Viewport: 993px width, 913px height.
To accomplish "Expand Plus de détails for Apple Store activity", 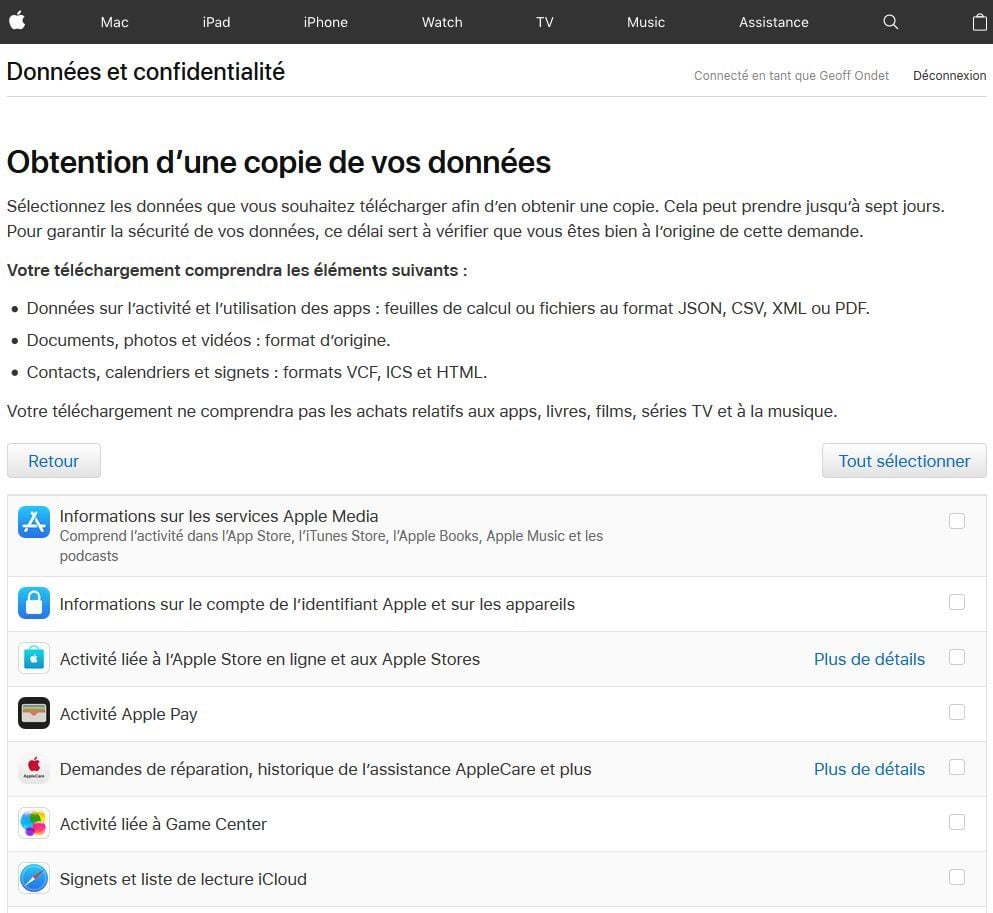I will 869,659.
